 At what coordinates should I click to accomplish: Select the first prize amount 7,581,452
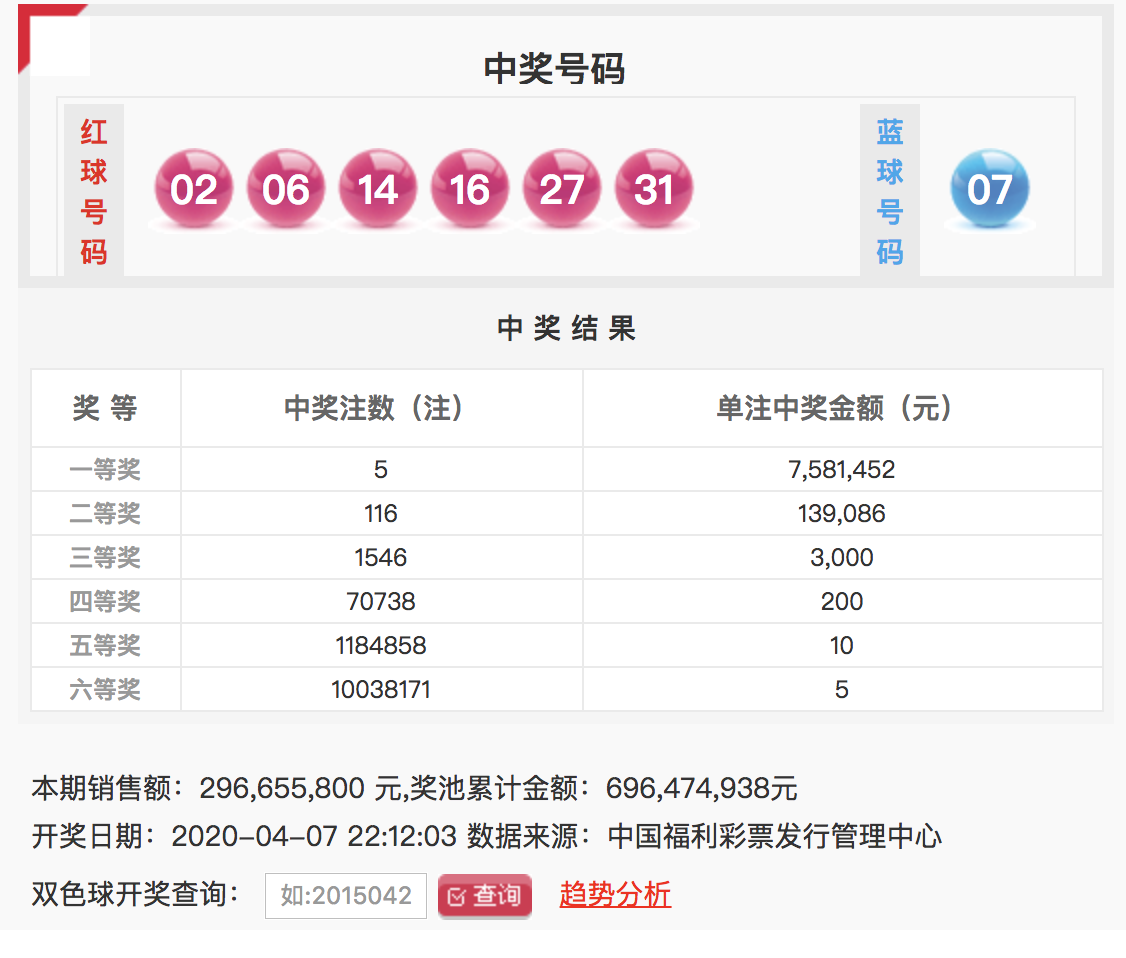[841, 469]
